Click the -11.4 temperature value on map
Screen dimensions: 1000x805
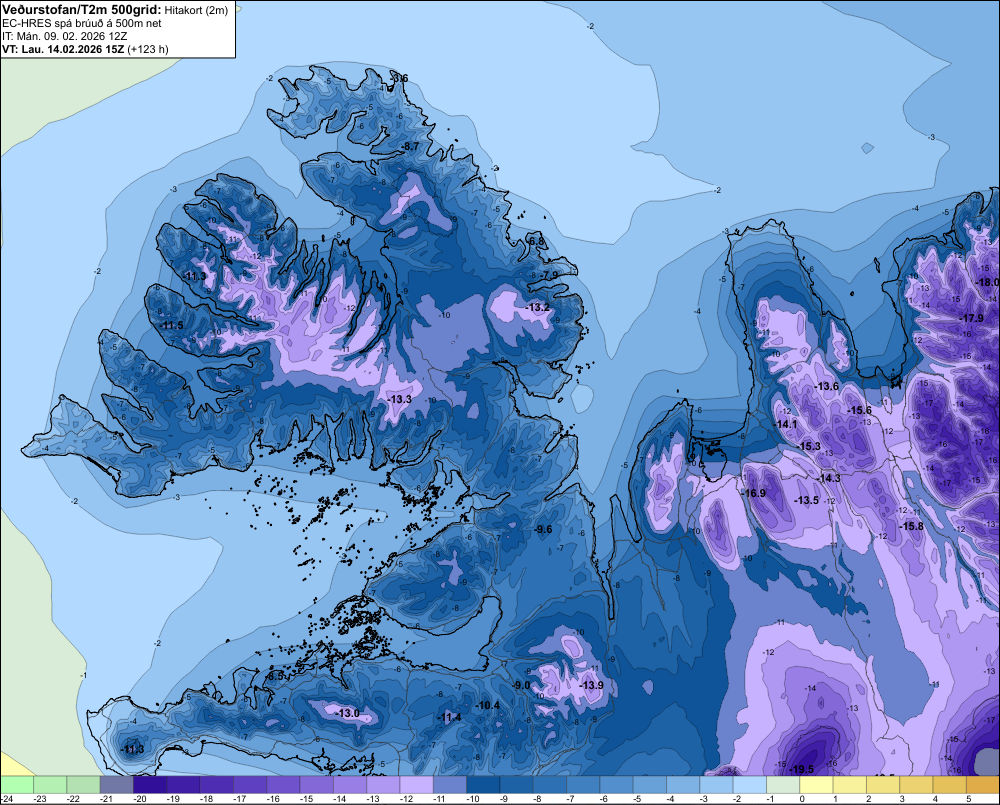449,718
